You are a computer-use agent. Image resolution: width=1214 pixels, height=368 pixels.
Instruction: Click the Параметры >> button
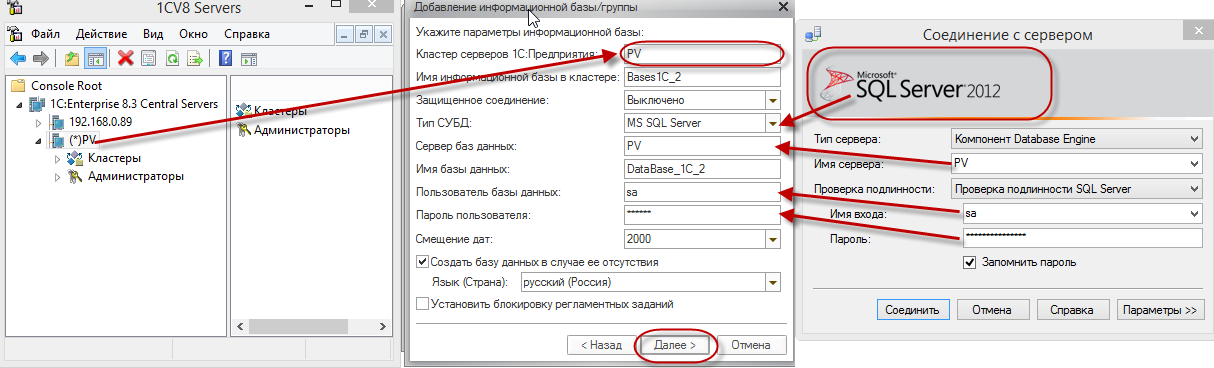pyautogui.click(x=1159, y=310)
